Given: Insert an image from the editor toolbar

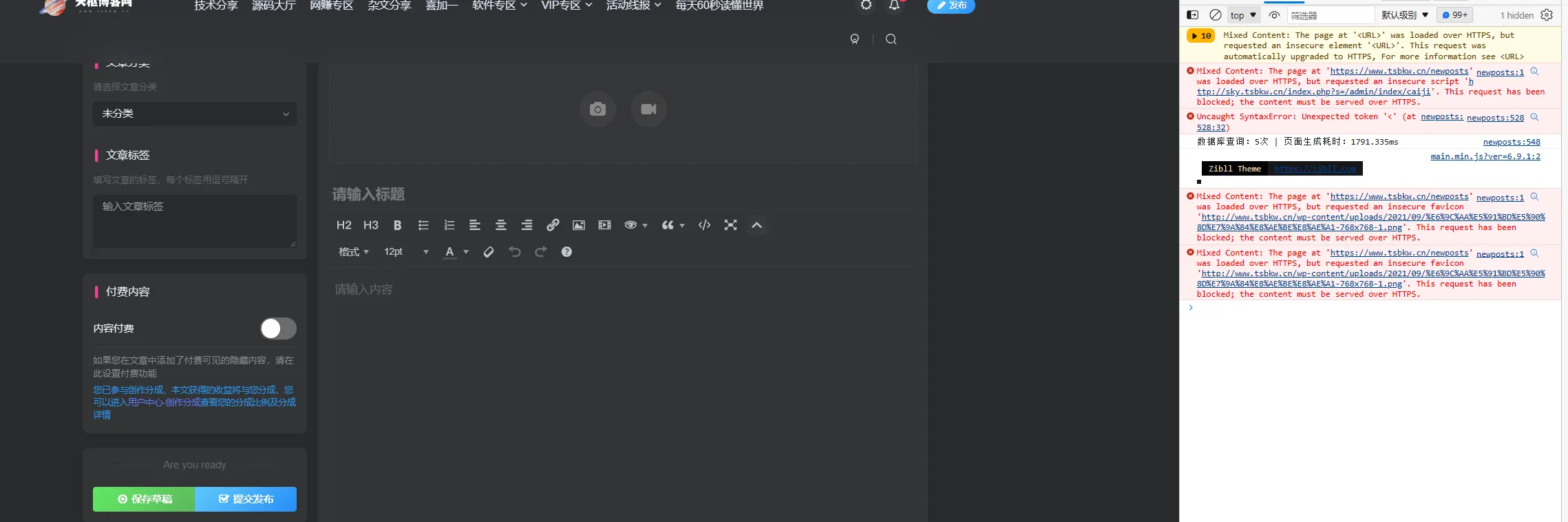Looking at the screenshot, I should click(579, 225).
